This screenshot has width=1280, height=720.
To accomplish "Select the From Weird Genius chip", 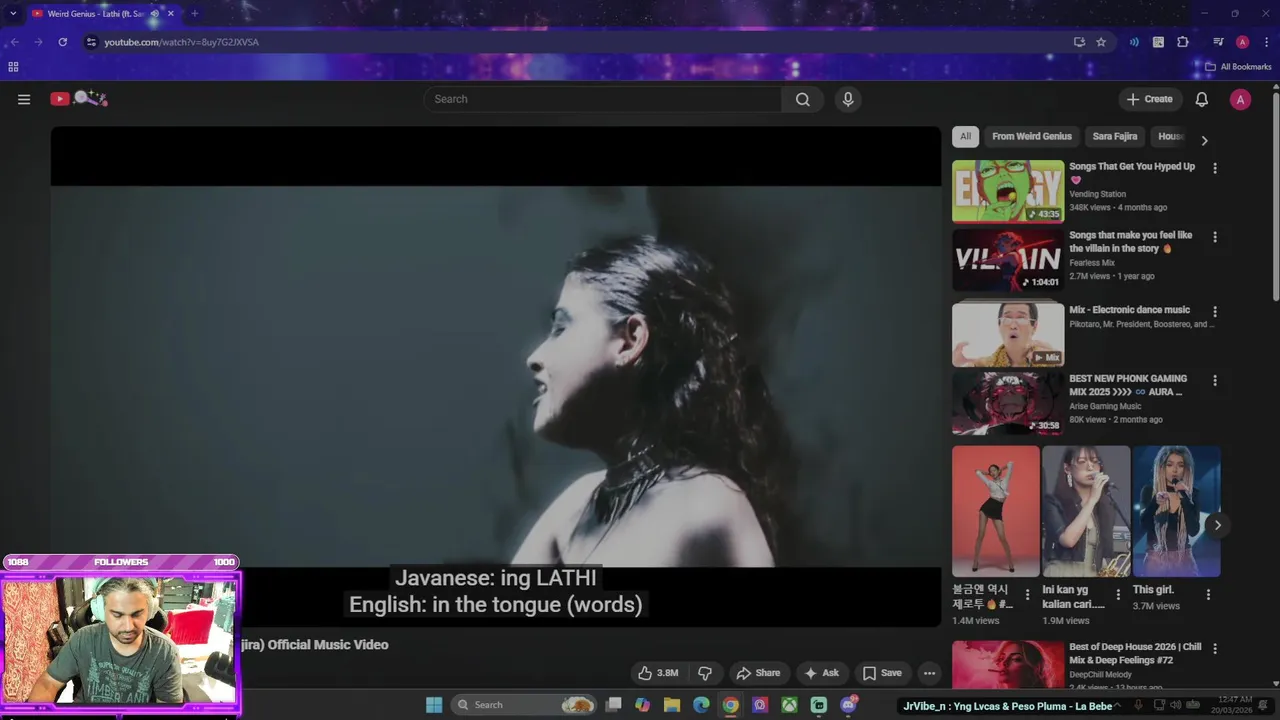I will pyautogui.click(x=1032, y=136).
